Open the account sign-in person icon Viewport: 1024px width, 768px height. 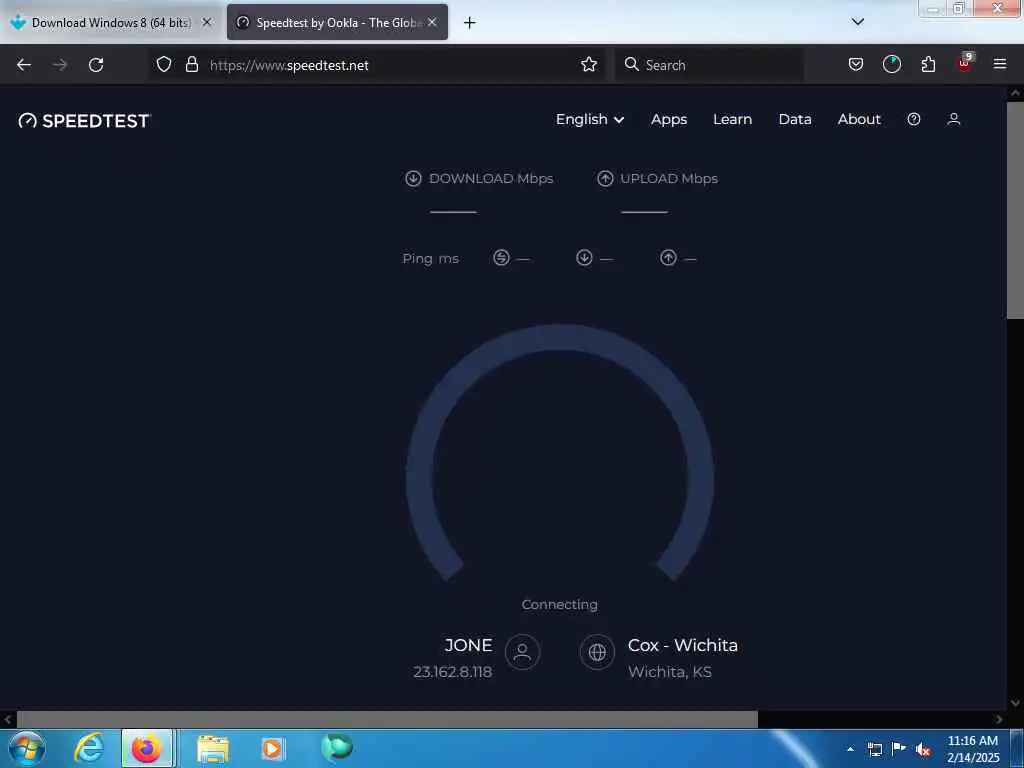pos(953,120)
